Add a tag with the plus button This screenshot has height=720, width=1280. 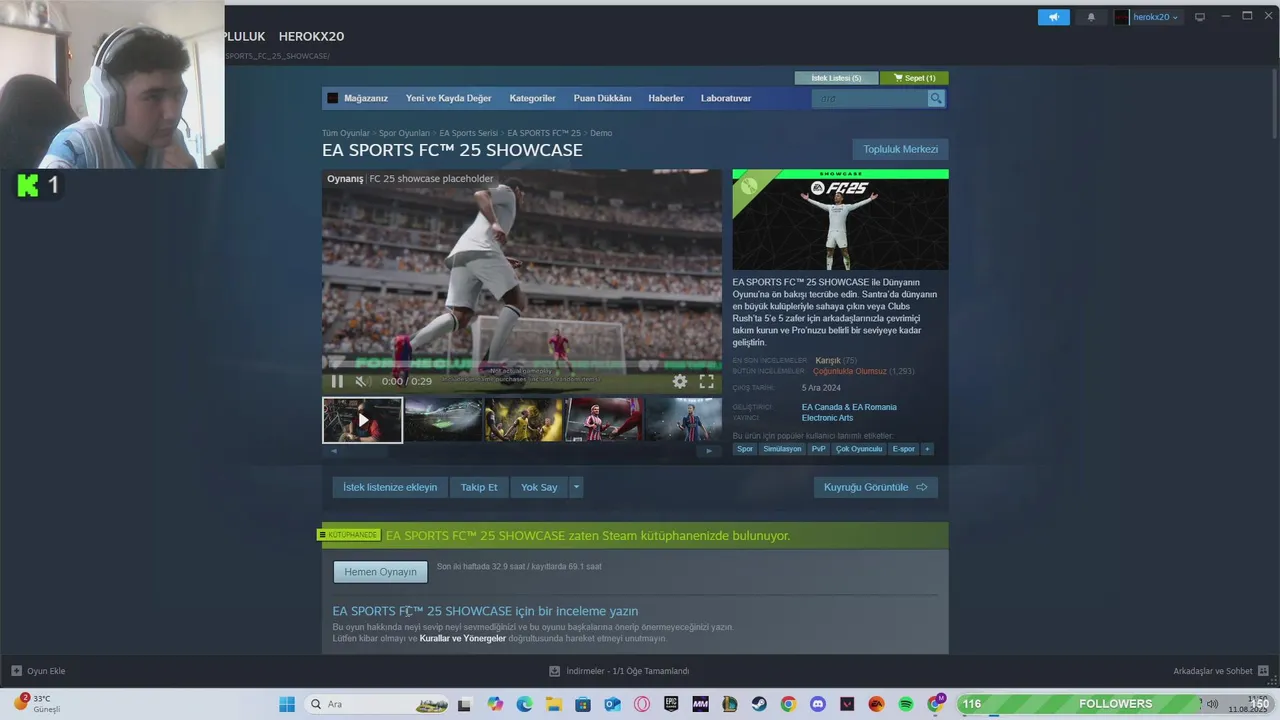(927, 449)
